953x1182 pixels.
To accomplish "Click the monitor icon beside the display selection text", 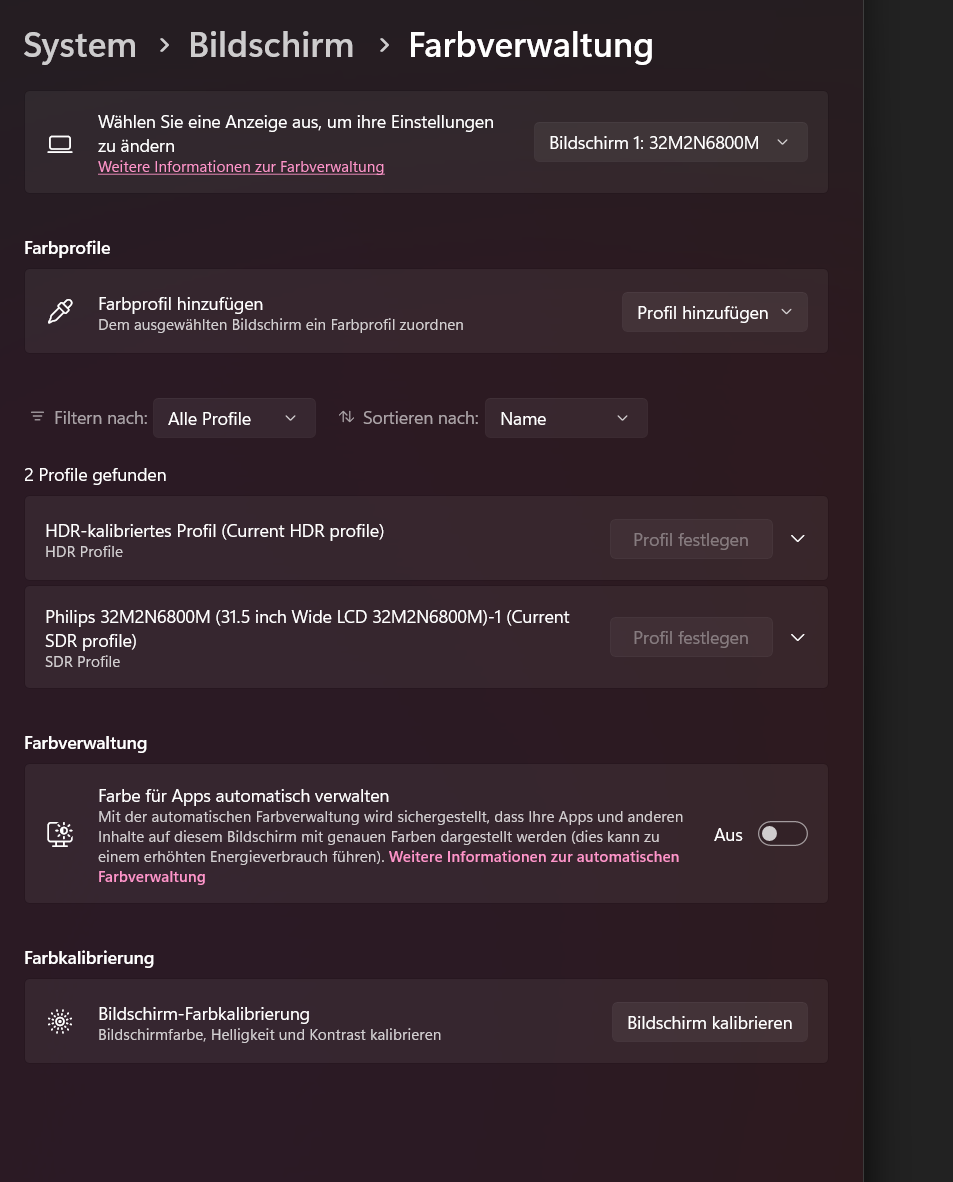I will (60, 143).
